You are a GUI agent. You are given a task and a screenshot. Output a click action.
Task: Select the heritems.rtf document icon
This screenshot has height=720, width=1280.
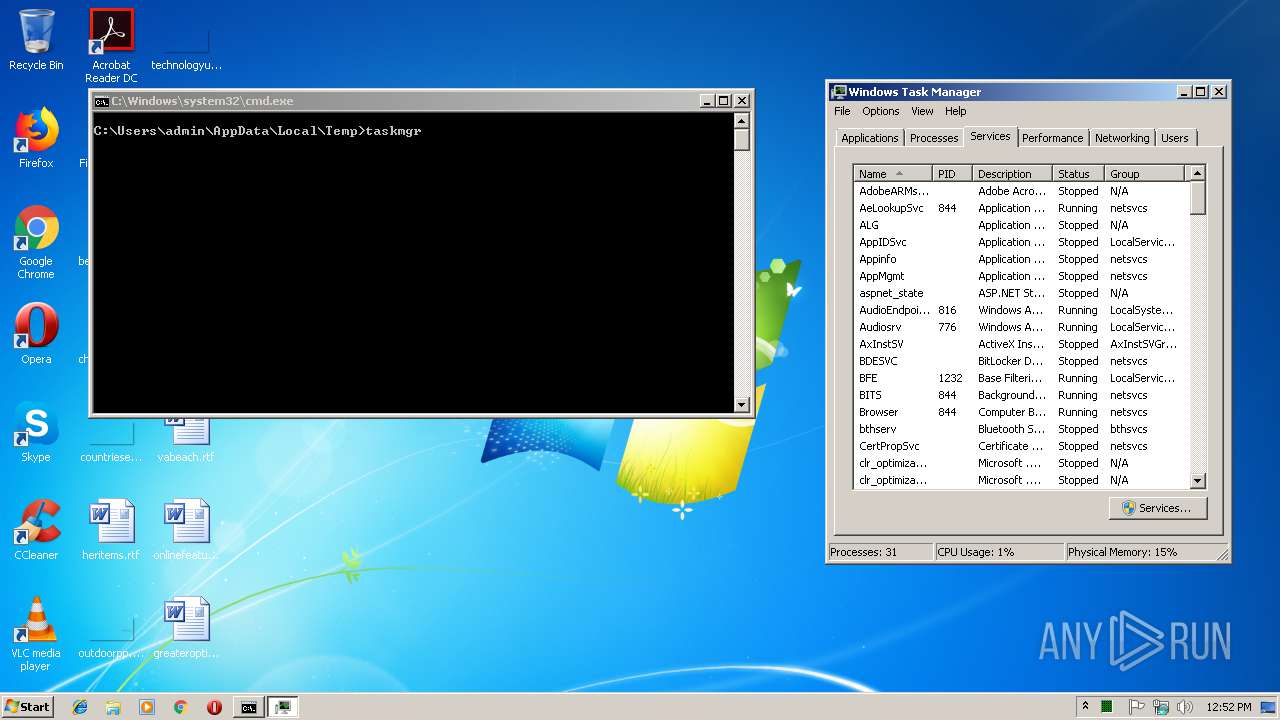111,530
